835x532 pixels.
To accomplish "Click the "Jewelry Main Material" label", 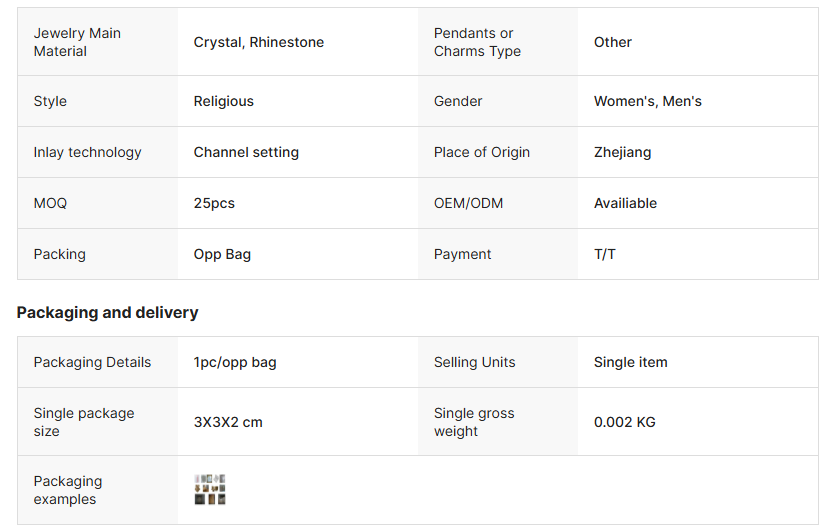I will pos(77,42).
